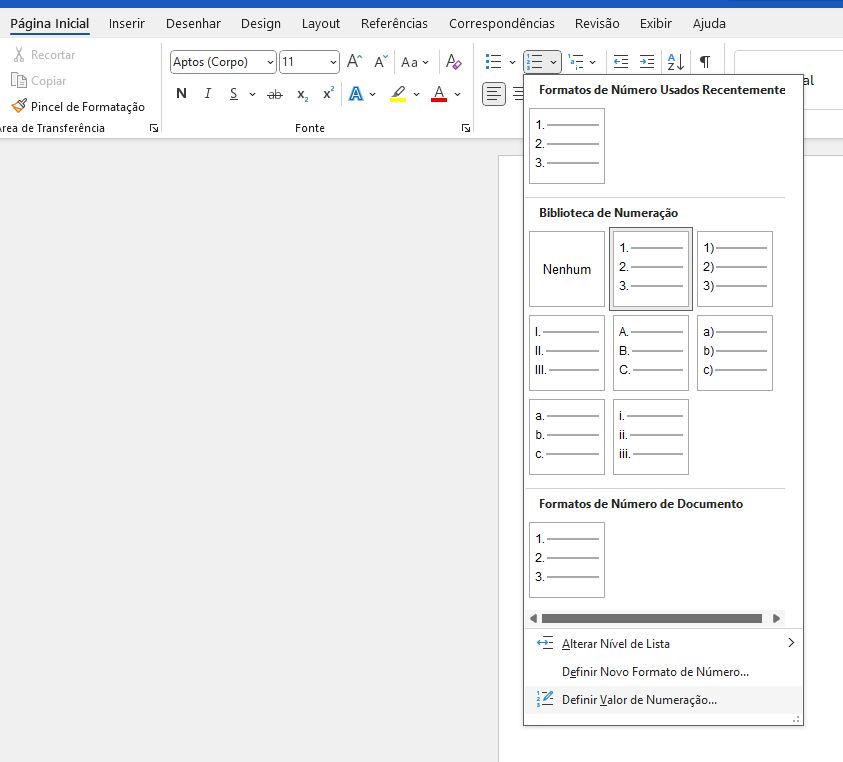The height and width of the screenshot is (762, 843).
Task: Open Área de Transferência dialog launcher
Action: [x=154, y=128]
